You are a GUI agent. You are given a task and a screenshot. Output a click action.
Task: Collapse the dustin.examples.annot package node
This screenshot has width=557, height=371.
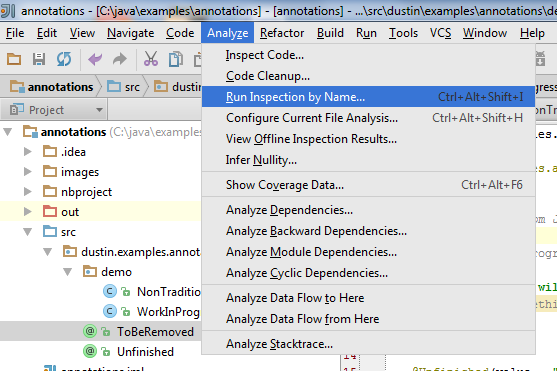48,252
